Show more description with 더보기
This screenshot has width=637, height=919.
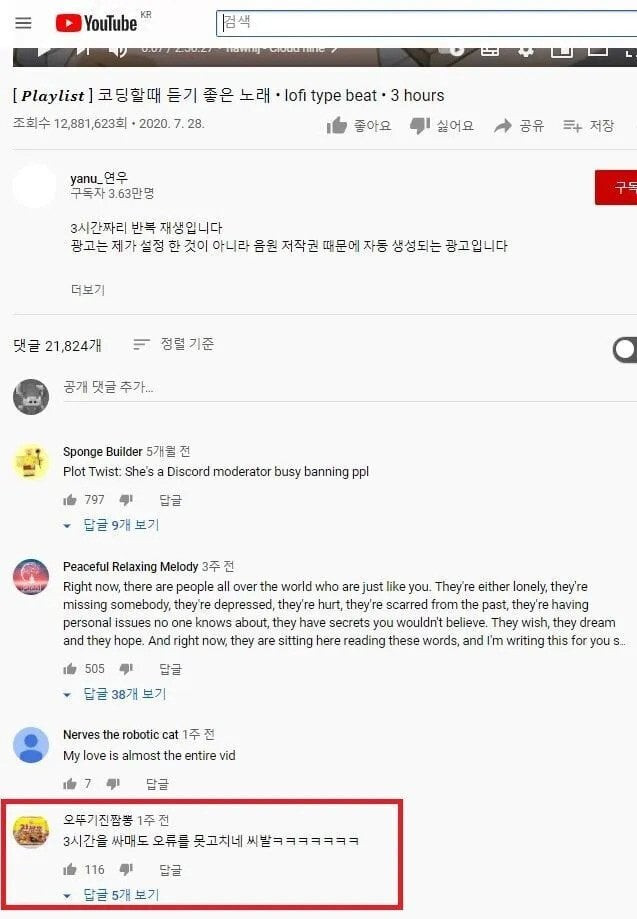point(88,290)
